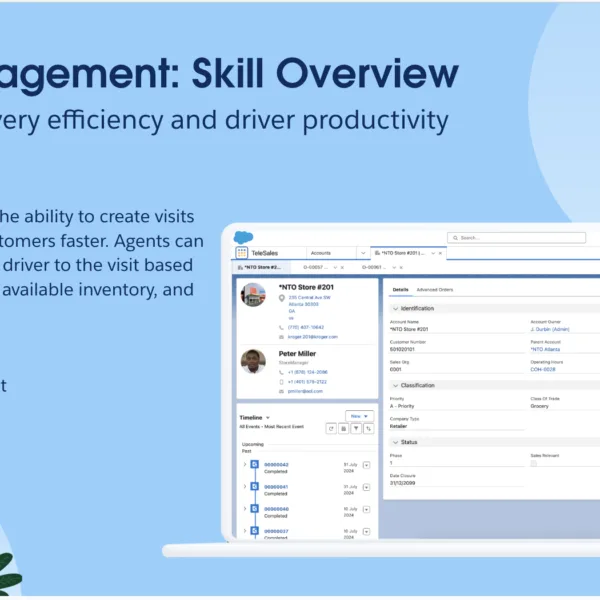This screenshot has width=600, height=600.
Task: Open order link 00000037
Action: coord(276,532)
